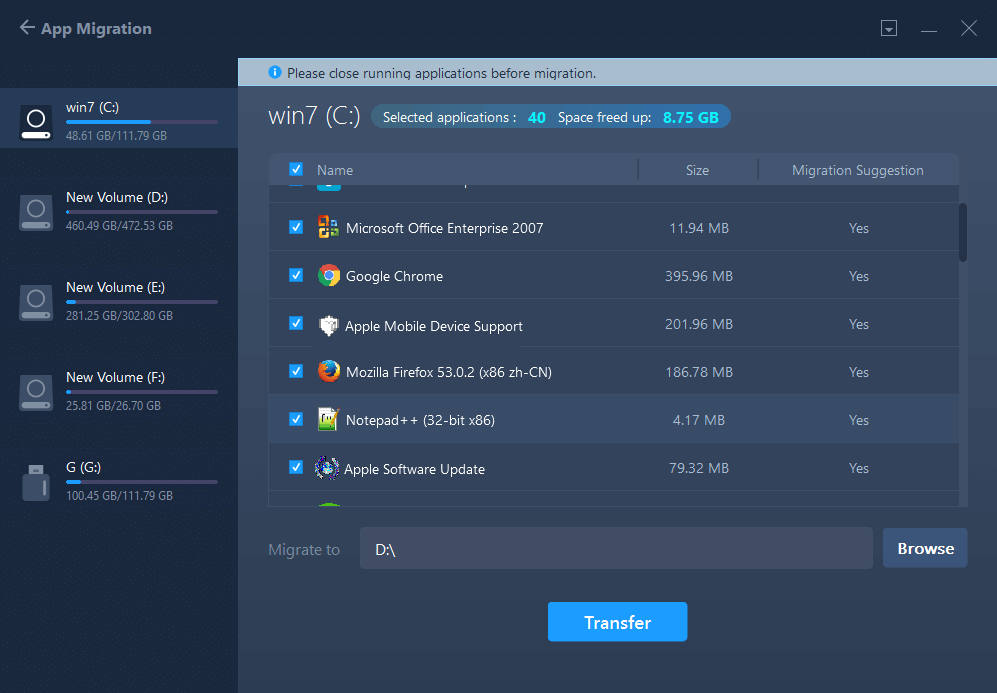Screen dimensions: 997x693
Task: Toggle the select-all checkbox beside Name
Action: click(296, 169)
